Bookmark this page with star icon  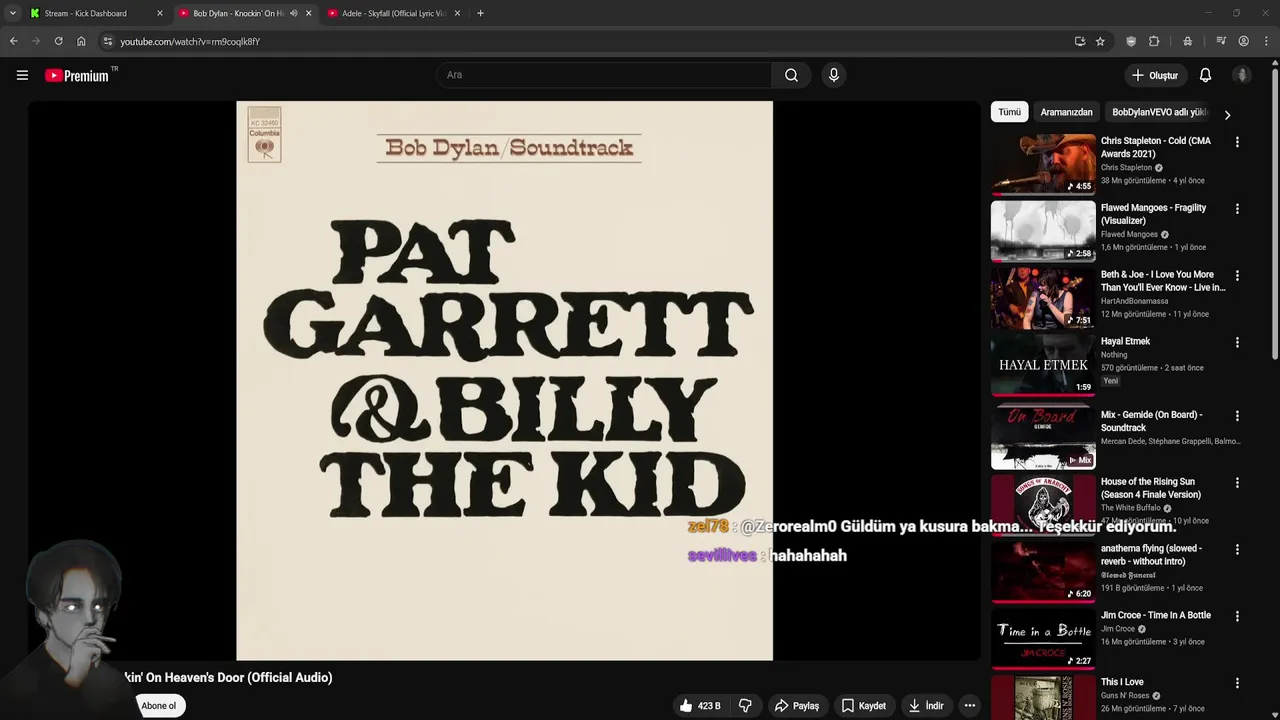point(1100,41)
